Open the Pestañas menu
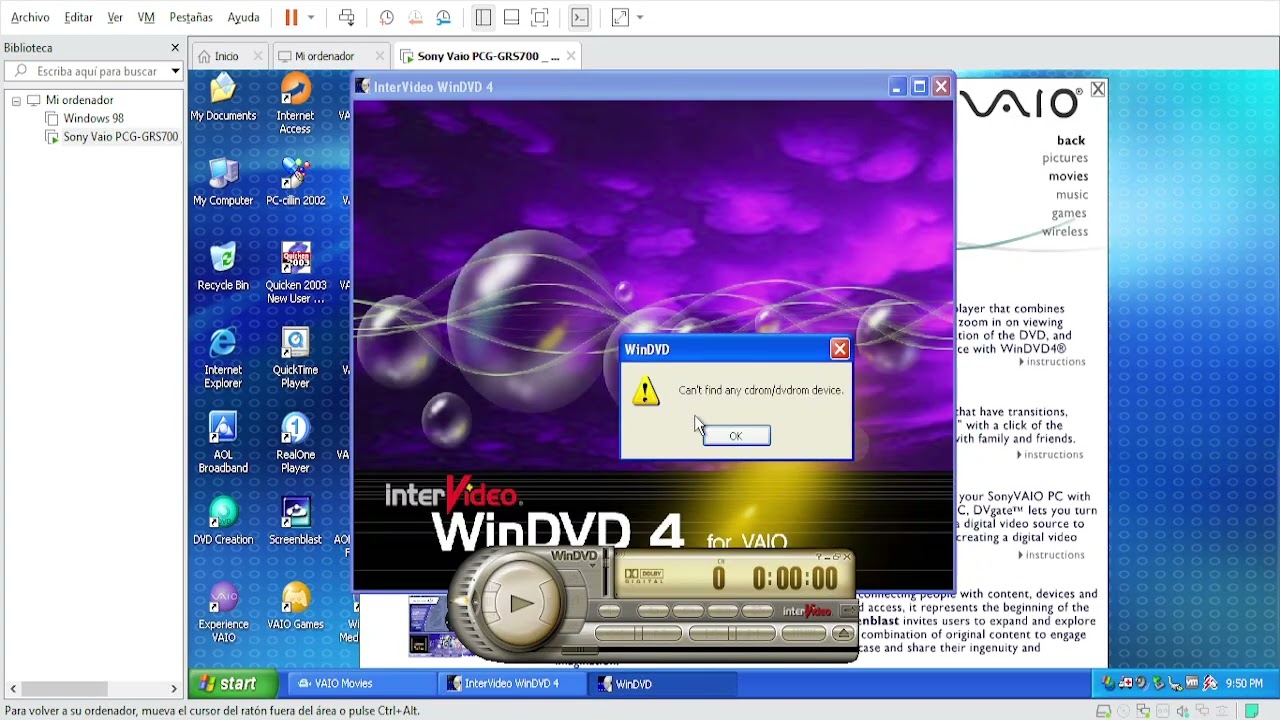The width and height of the screenshot is (1280, 720). [191, 17]
